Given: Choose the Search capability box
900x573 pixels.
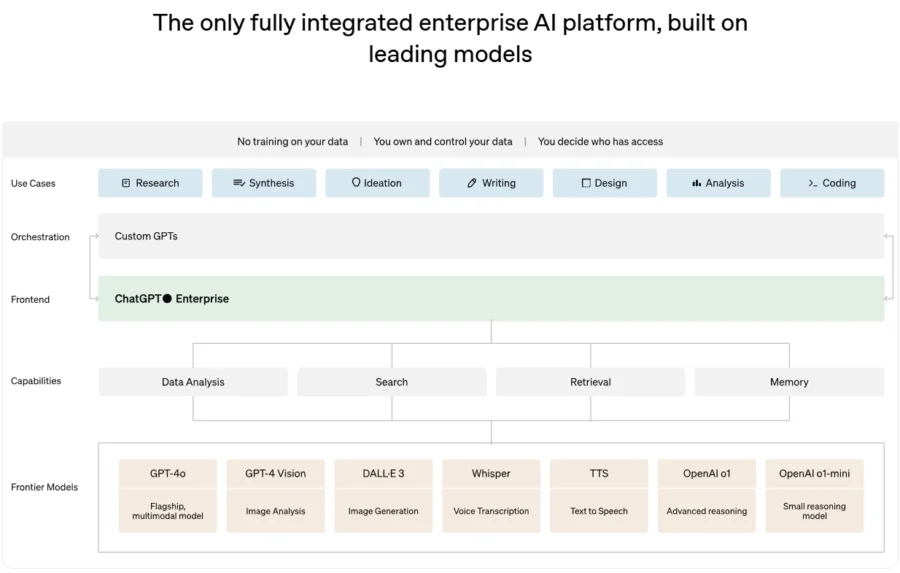Looking at the screenshot, I should coord(392,382).
